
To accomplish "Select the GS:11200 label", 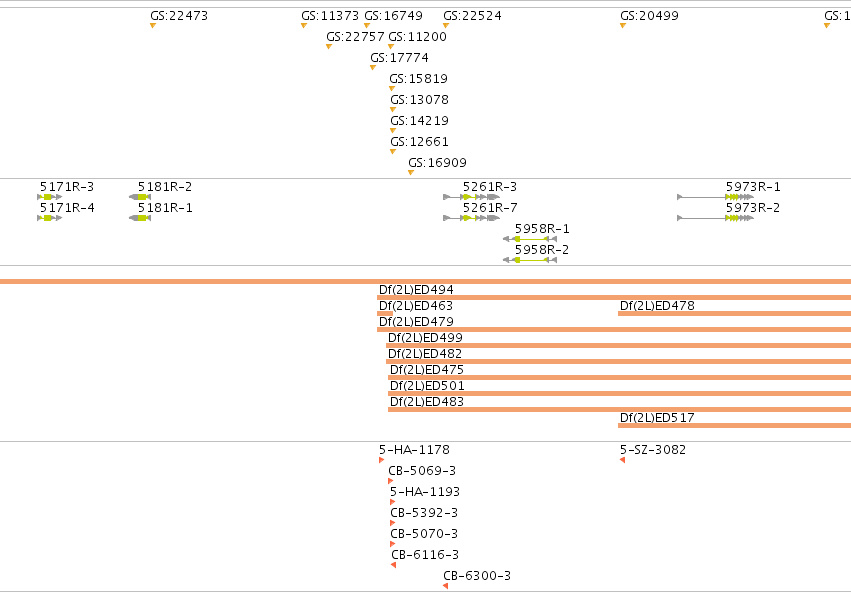I will point(417,37).
